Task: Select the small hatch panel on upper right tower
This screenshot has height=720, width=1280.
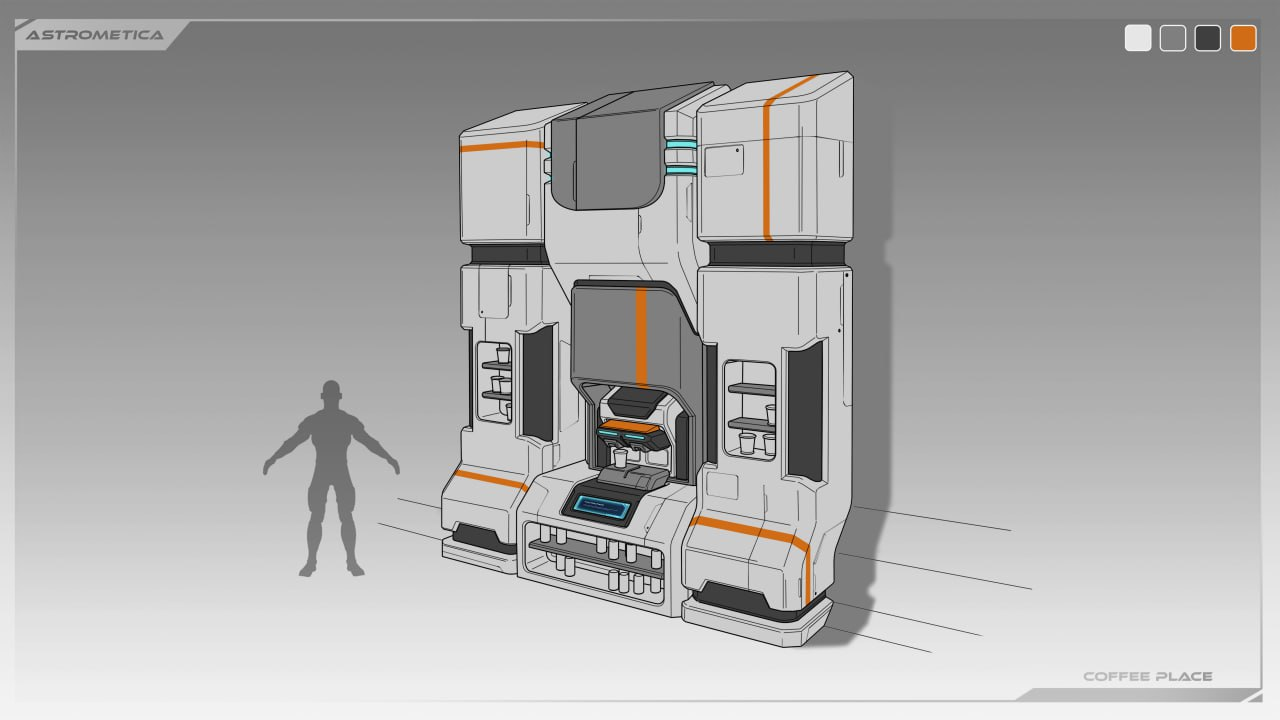Action: (x=722, y=162)
